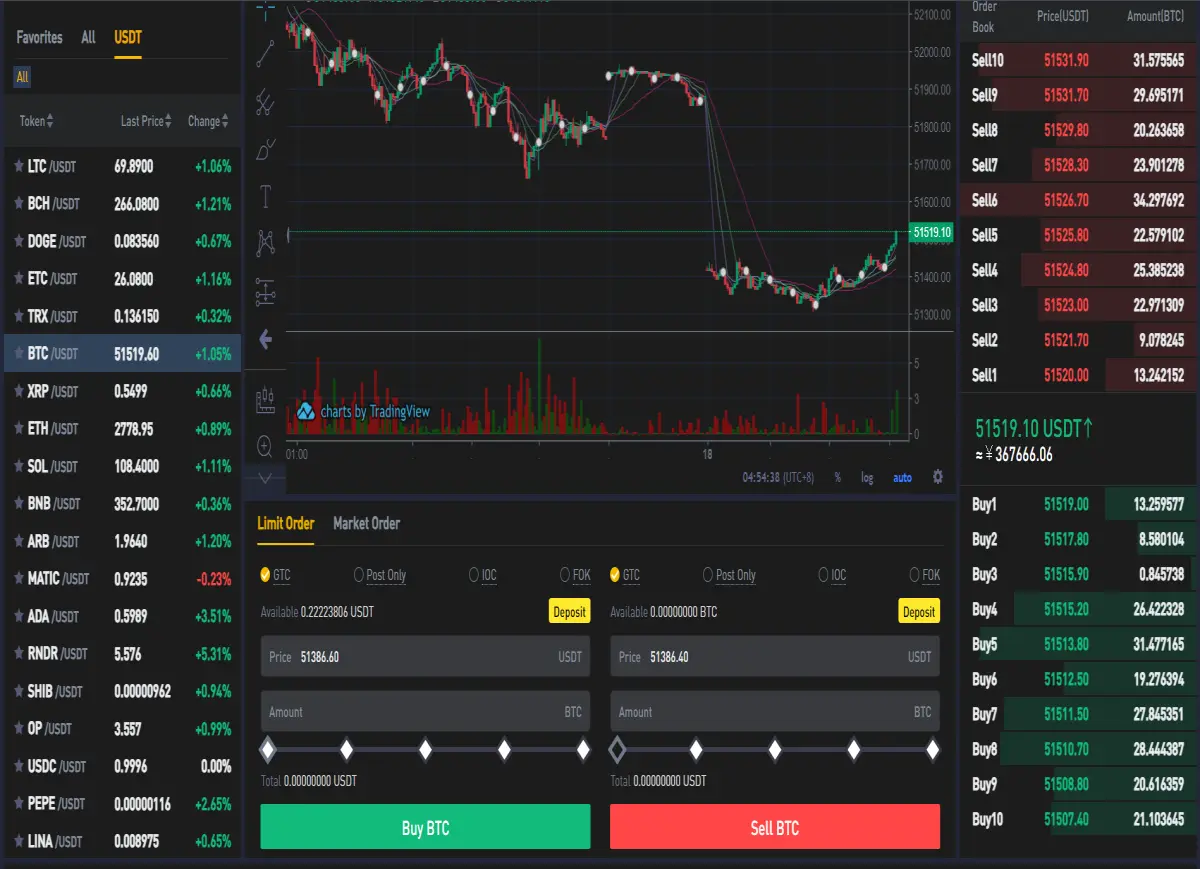Open chart settings gear icon

(x=937, y=477)
